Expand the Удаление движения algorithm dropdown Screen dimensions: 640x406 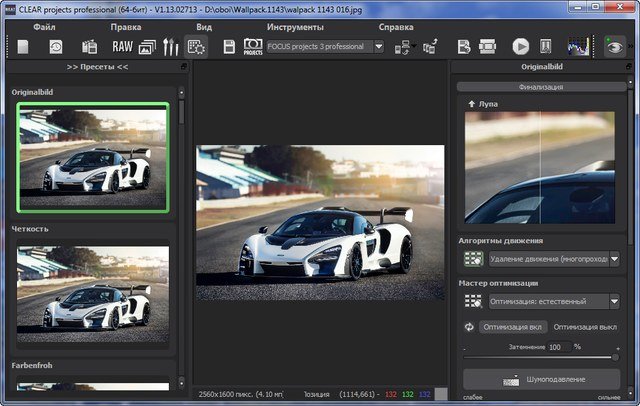[551, 259]
